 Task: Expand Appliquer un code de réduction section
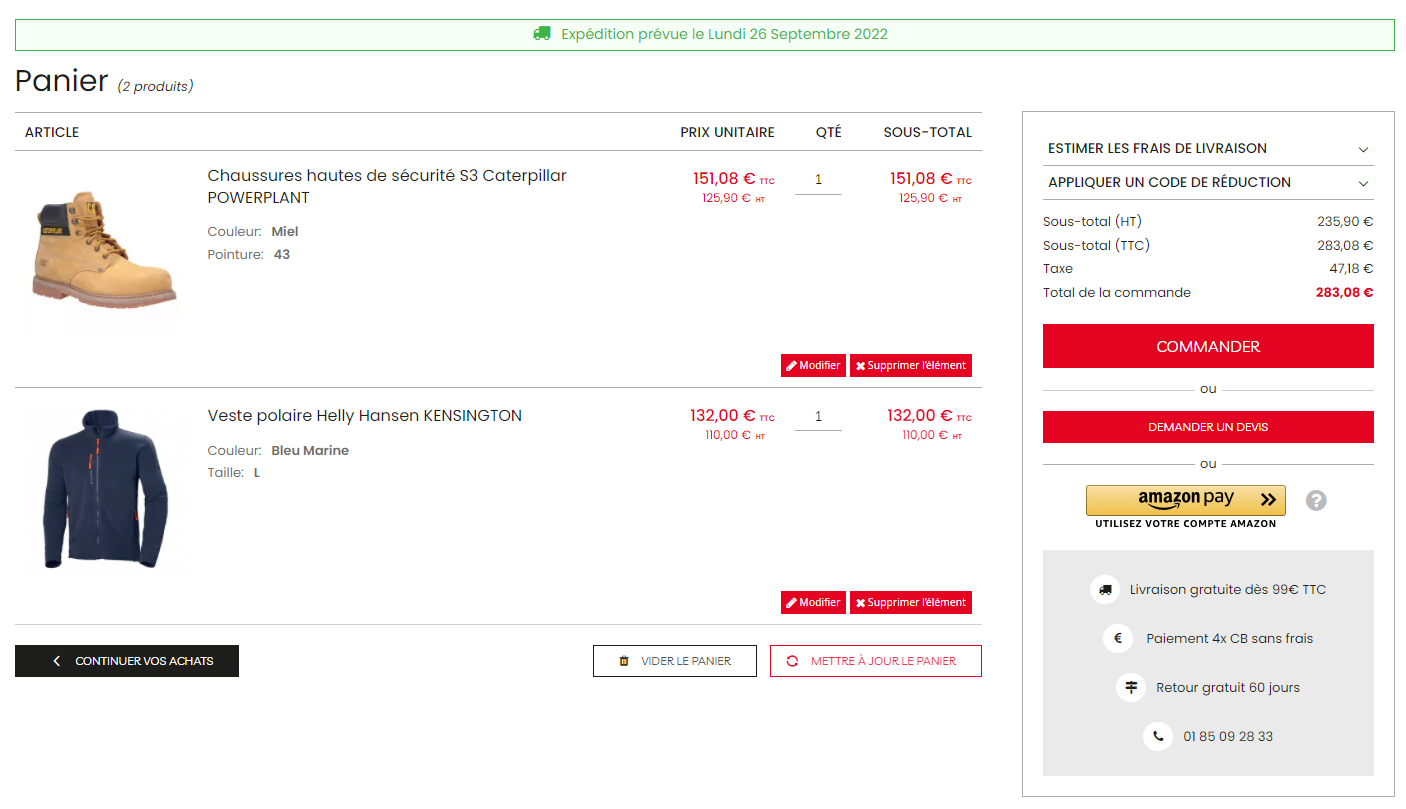(1208, 182)
